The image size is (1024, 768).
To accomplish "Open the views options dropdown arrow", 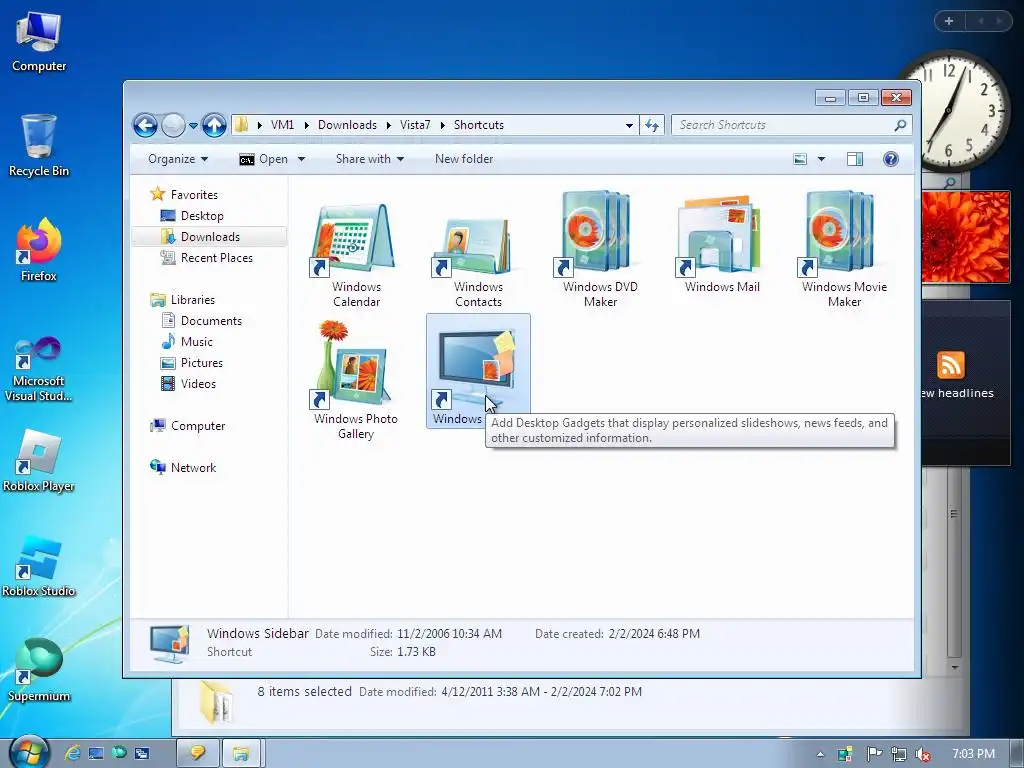I will pos(822,159).
